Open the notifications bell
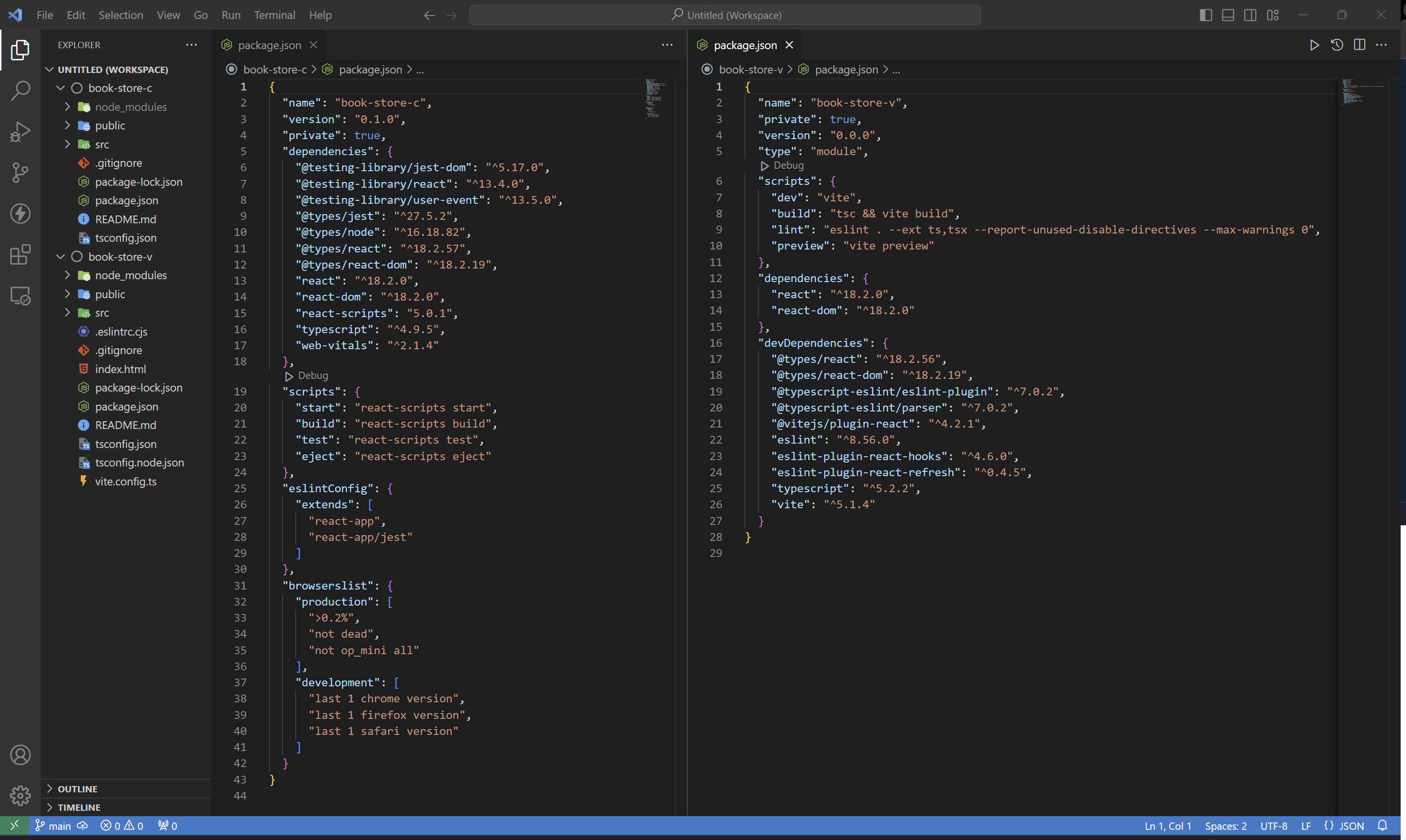Viewport: 1406px width, 840px height. click(x=1382, y=825)
